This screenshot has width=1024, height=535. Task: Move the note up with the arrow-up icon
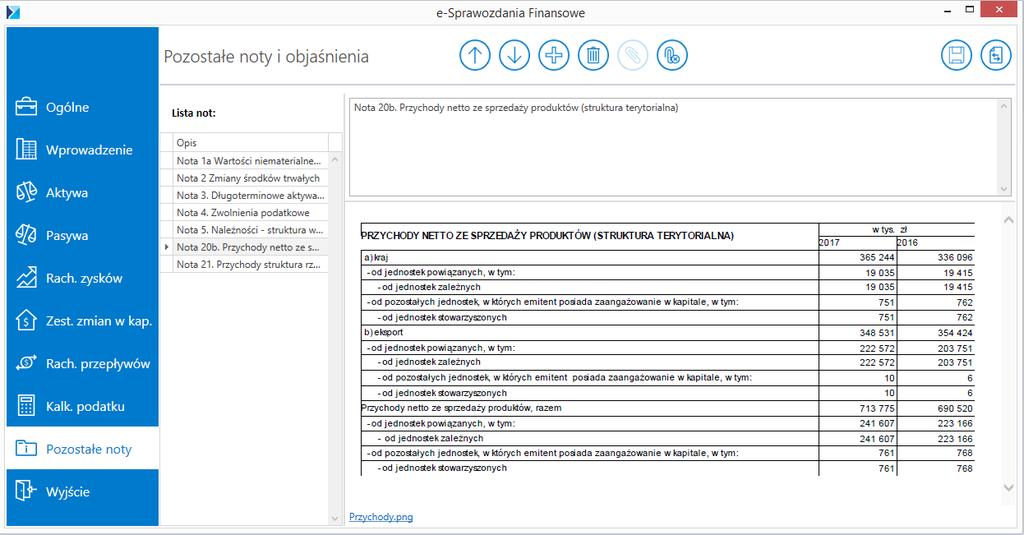point(475,56)
